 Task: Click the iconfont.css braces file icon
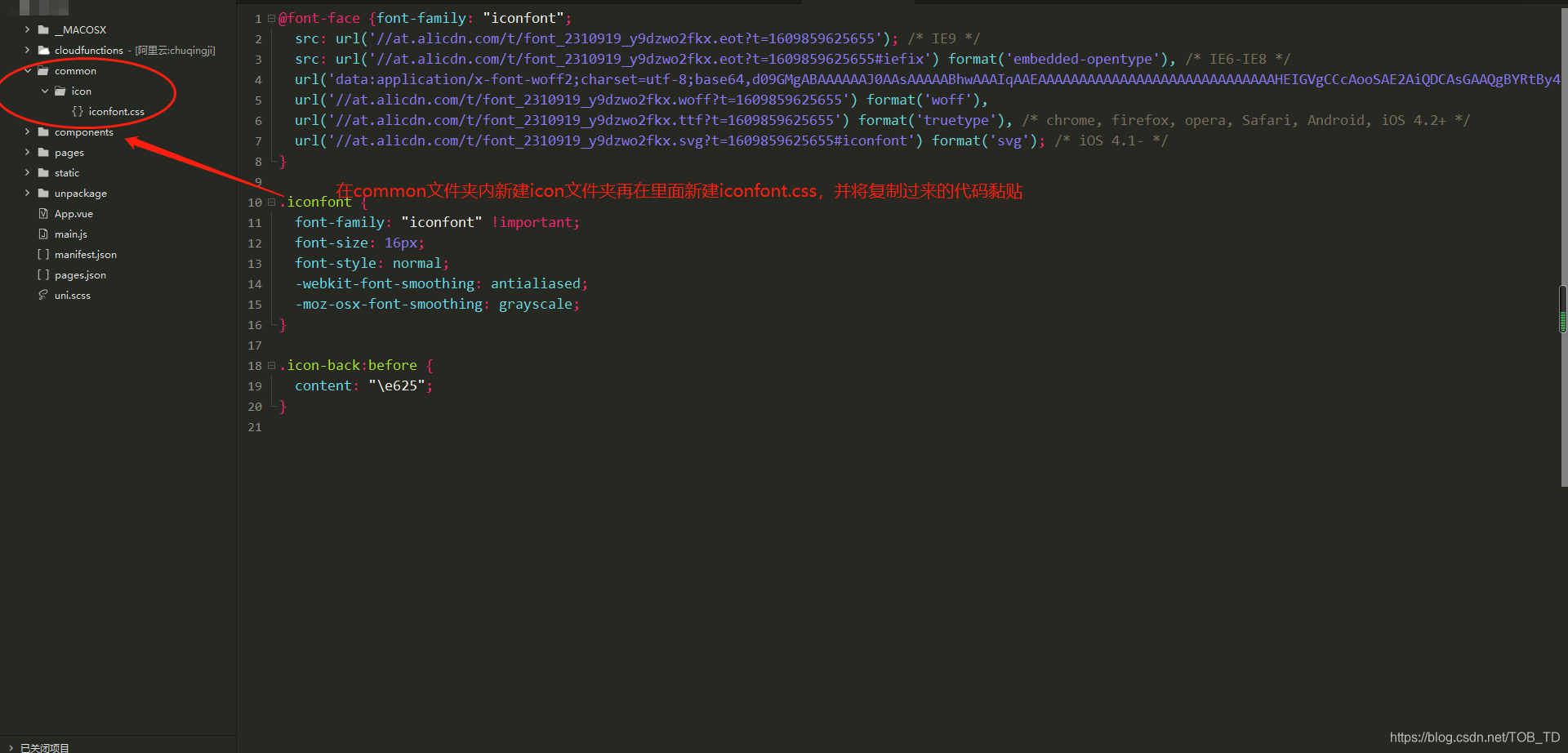tap(78, 112)
